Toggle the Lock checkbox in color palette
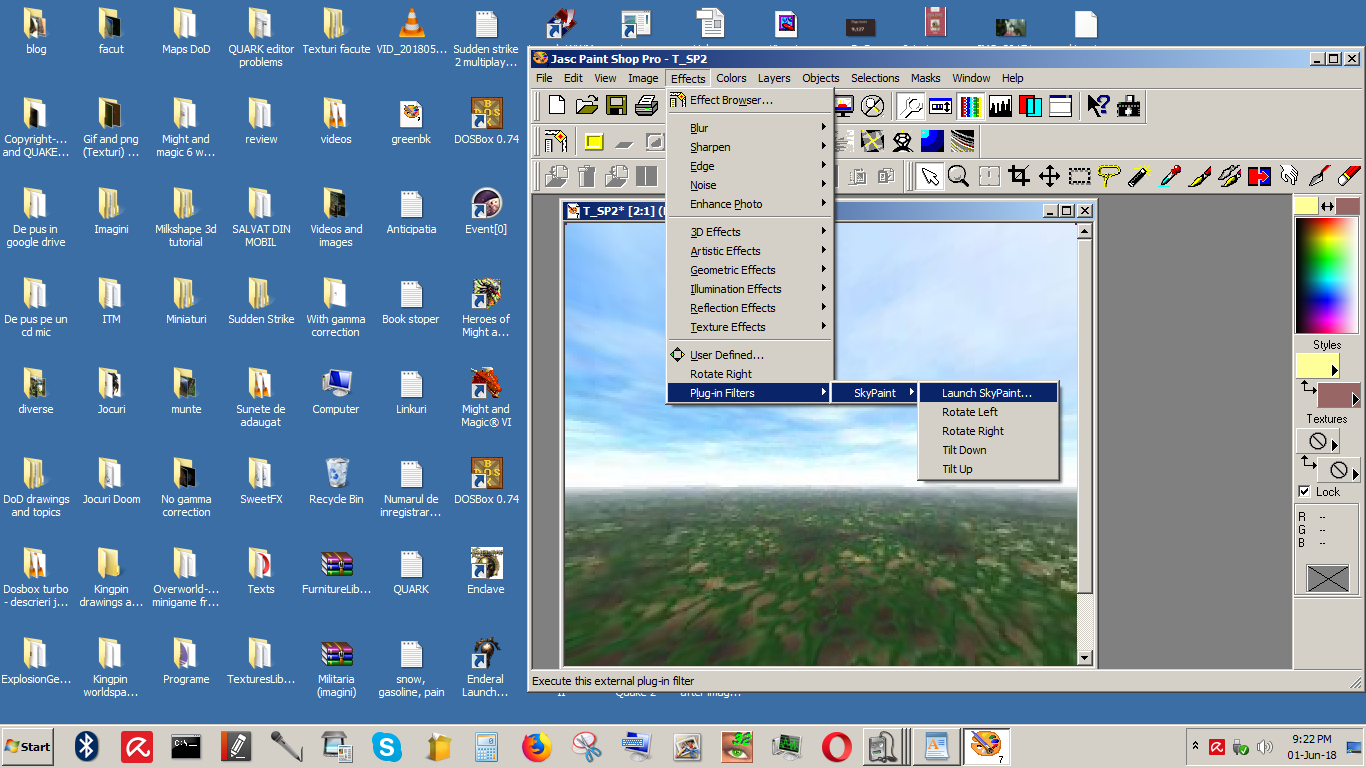 click(x=1304, y=491)
